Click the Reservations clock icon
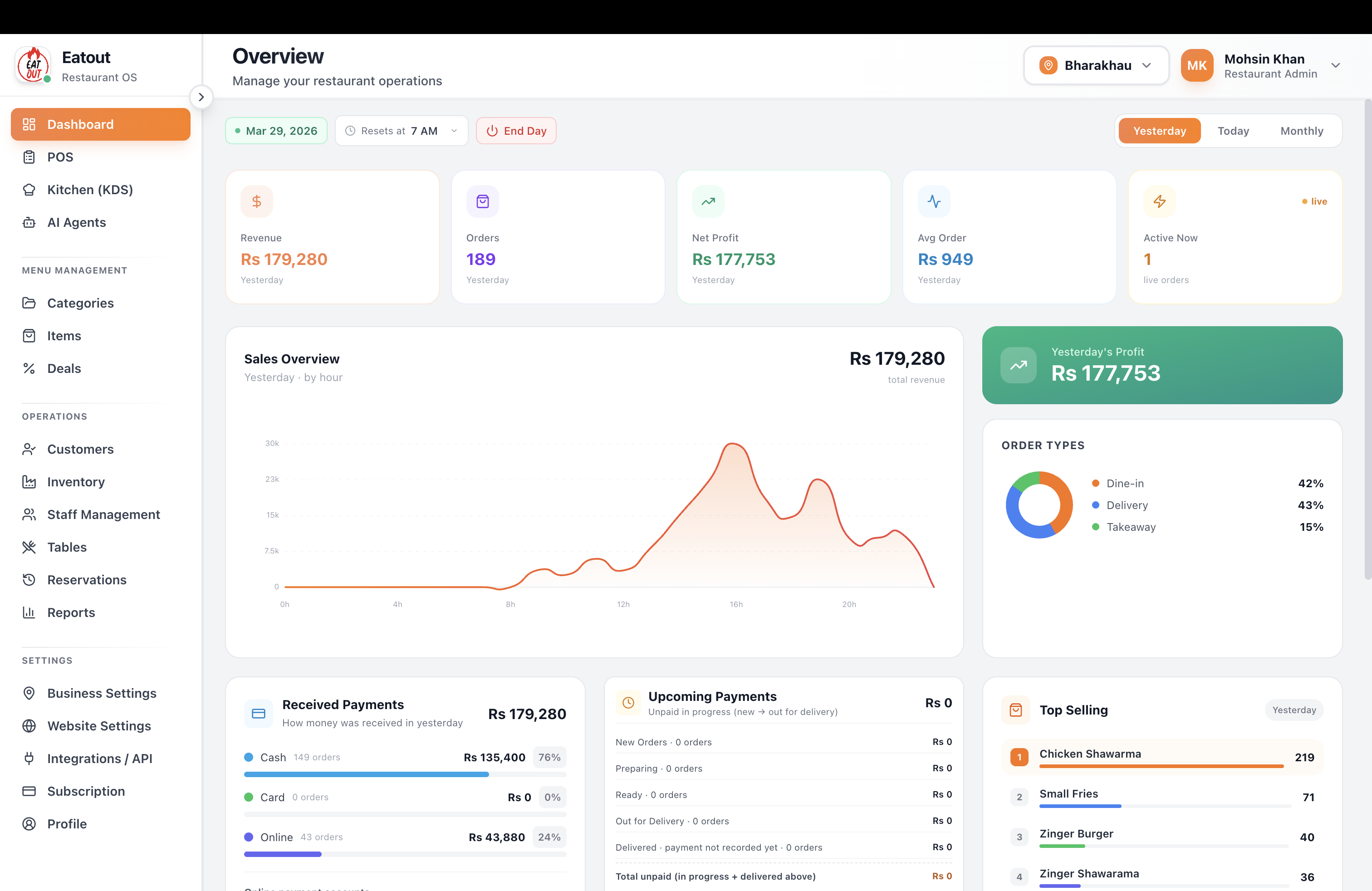Viewport: 1372px width, 891px height. click(29, 580)
